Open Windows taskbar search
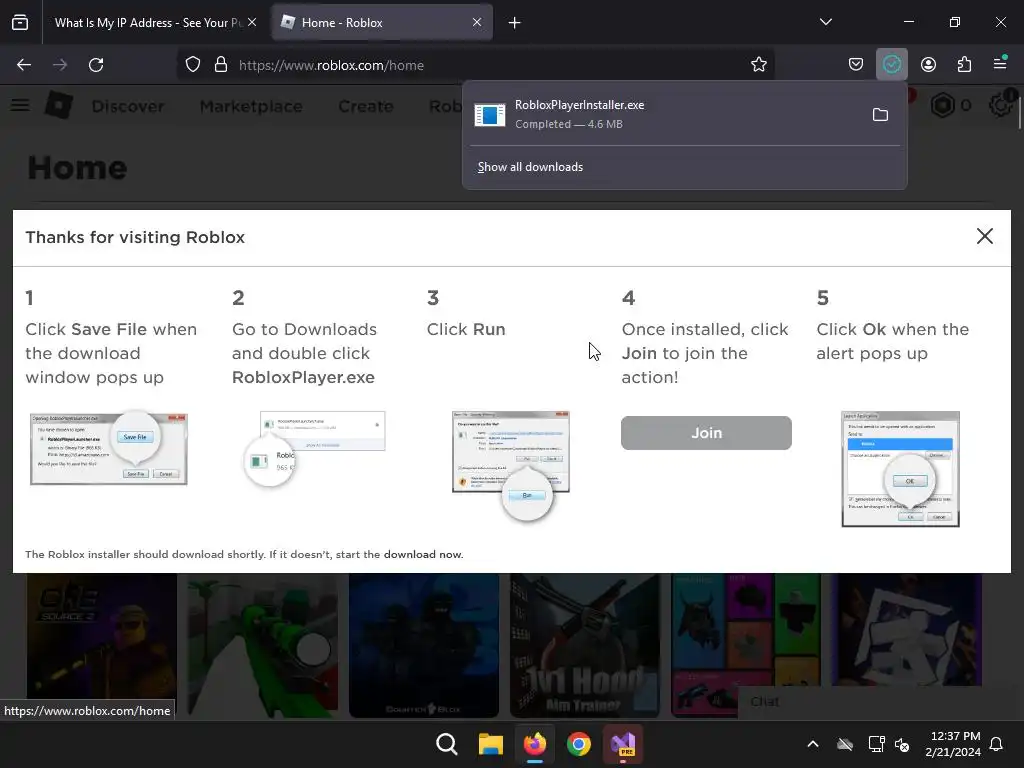 click(x=447, y=744)
